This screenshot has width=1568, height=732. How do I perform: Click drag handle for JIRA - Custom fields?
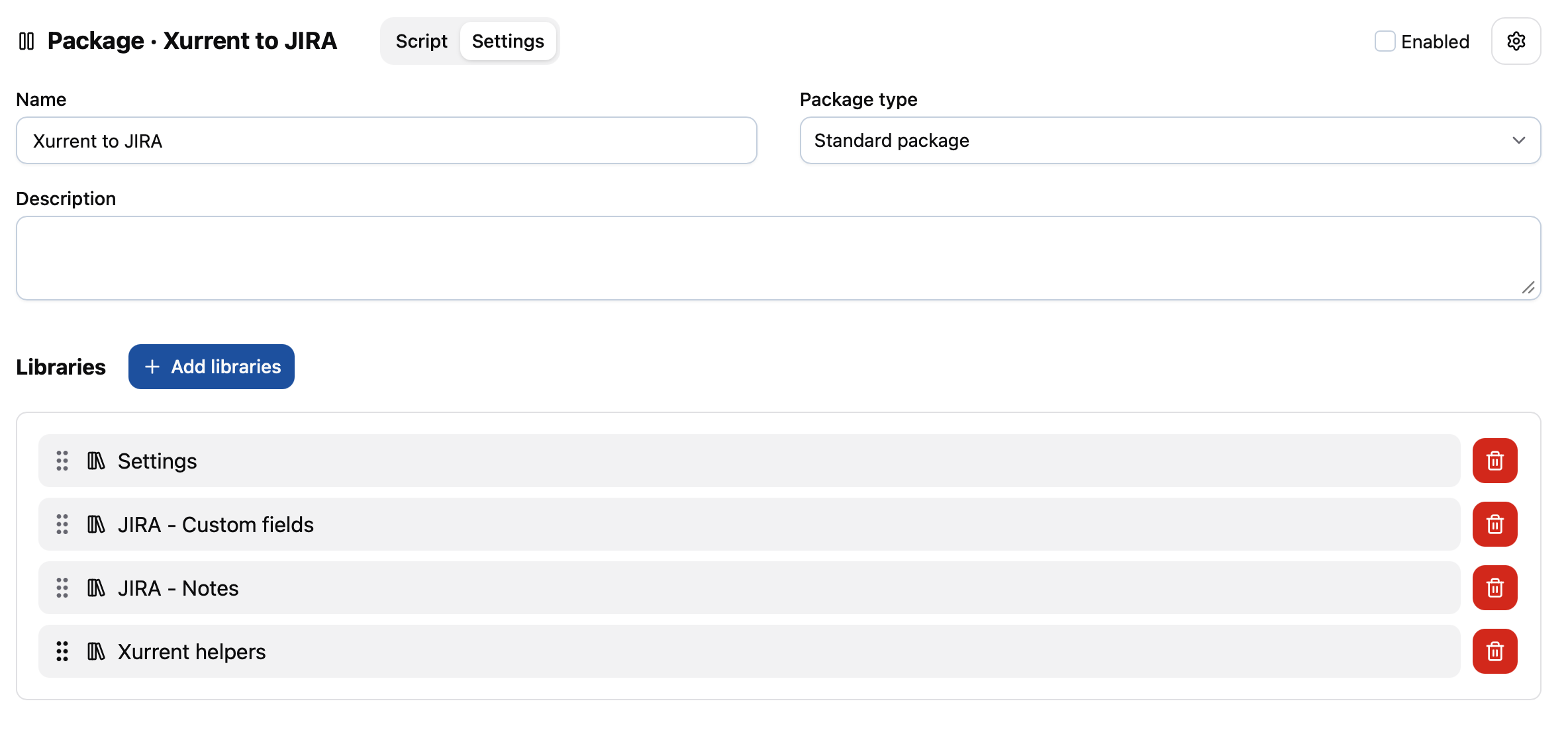click(62, 524)
